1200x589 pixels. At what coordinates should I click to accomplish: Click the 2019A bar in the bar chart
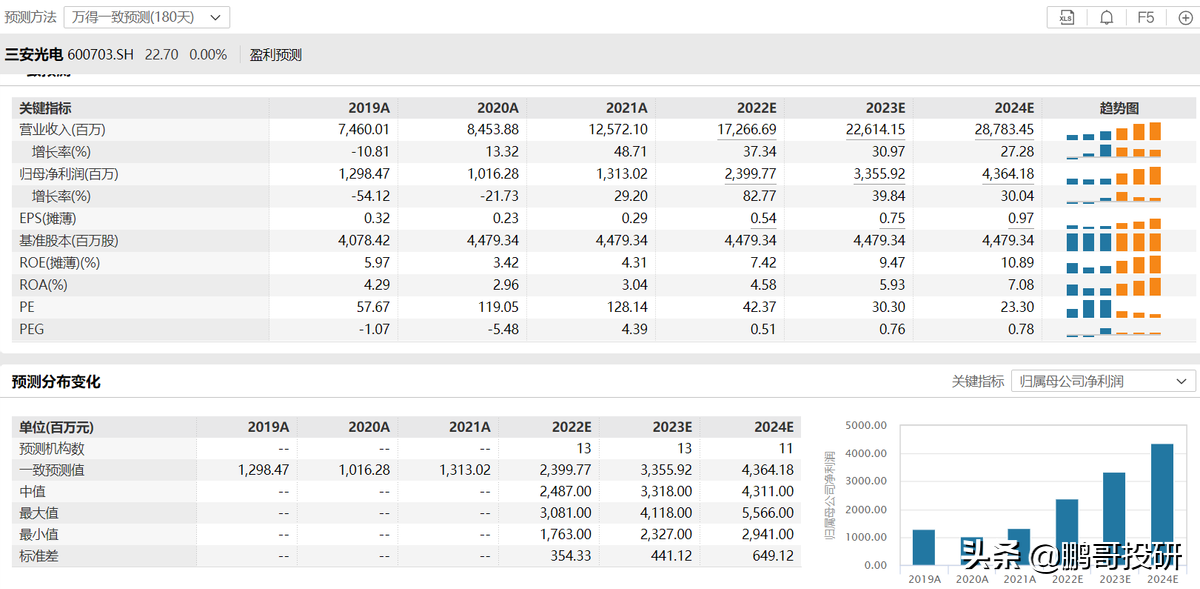coord(924,547)
